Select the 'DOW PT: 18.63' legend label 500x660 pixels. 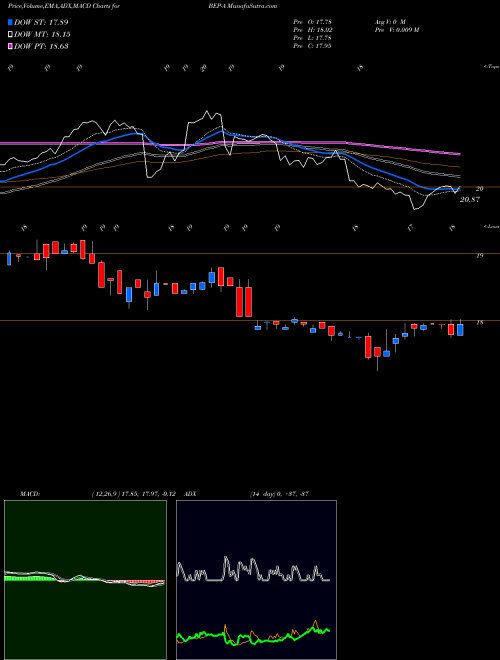tap(41, 46)
